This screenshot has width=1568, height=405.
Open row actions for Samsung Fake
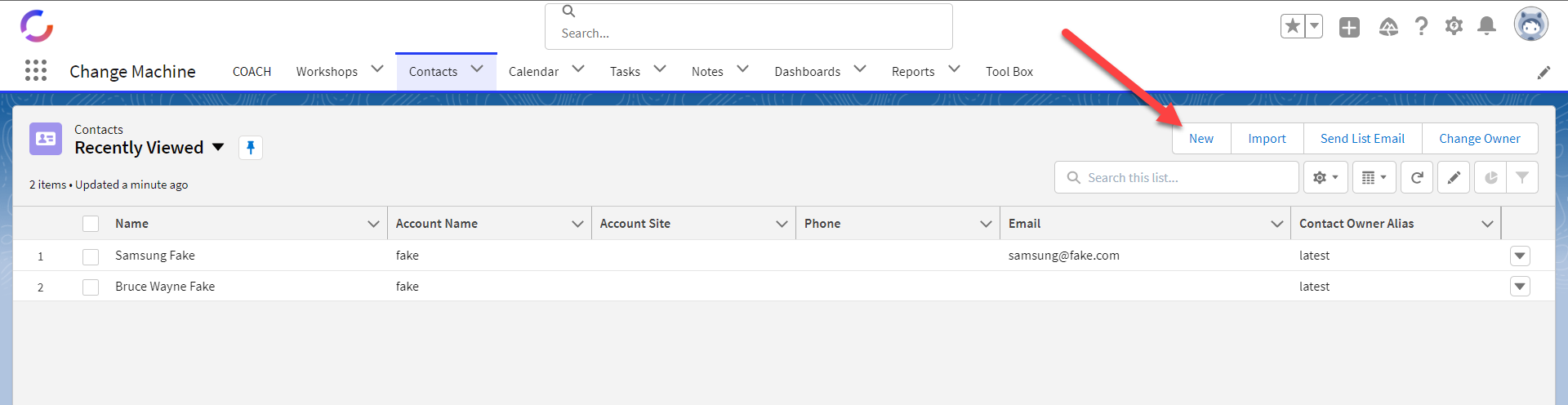point(1520,256)
